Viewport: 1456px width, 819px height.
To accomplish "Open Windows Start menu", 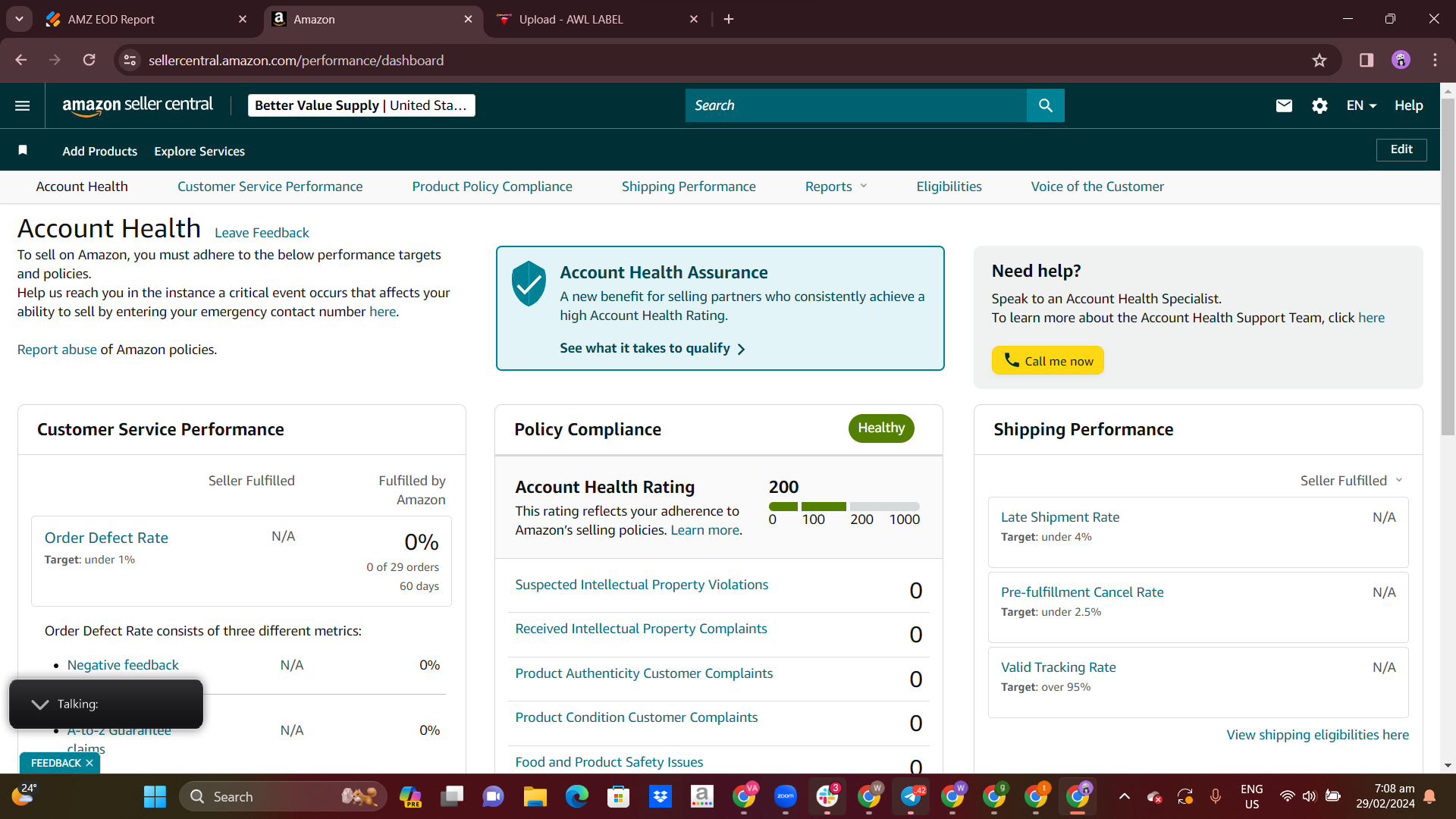I will click(155, 796).
